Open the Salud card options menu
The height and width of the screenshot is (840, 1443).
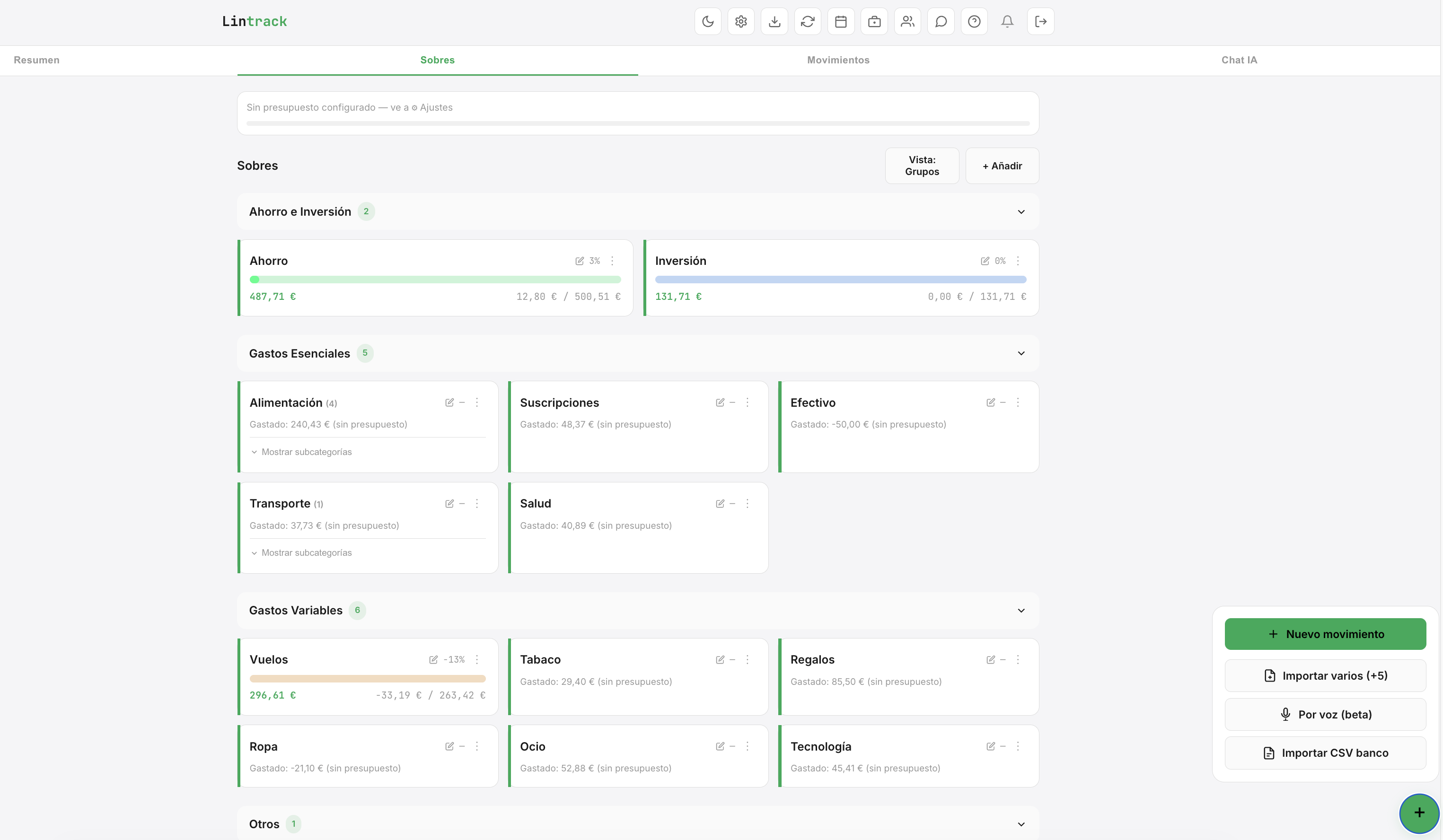point(747,504)
